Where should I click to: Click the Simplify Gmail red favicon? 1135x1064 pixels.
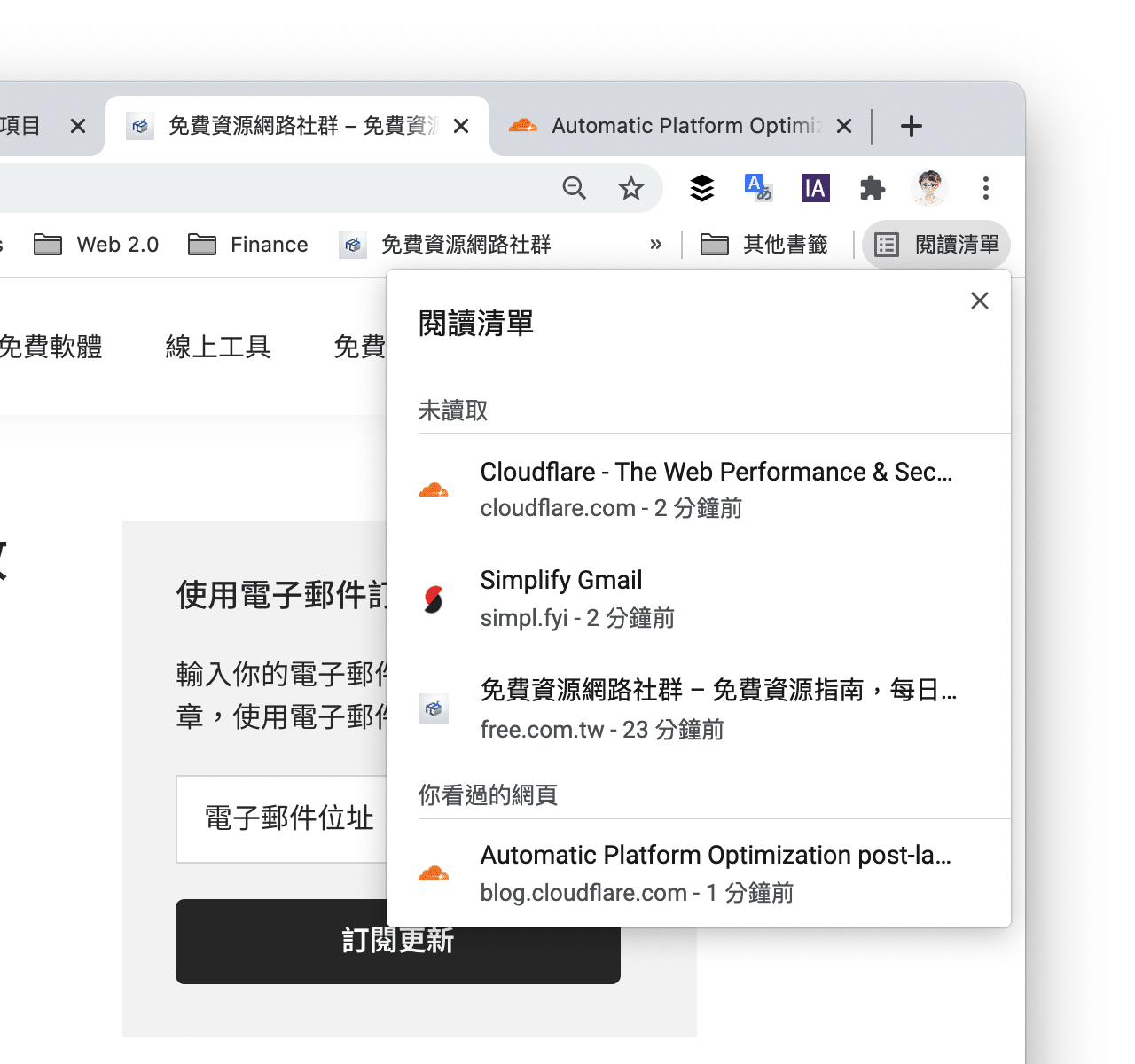[434, 599]
